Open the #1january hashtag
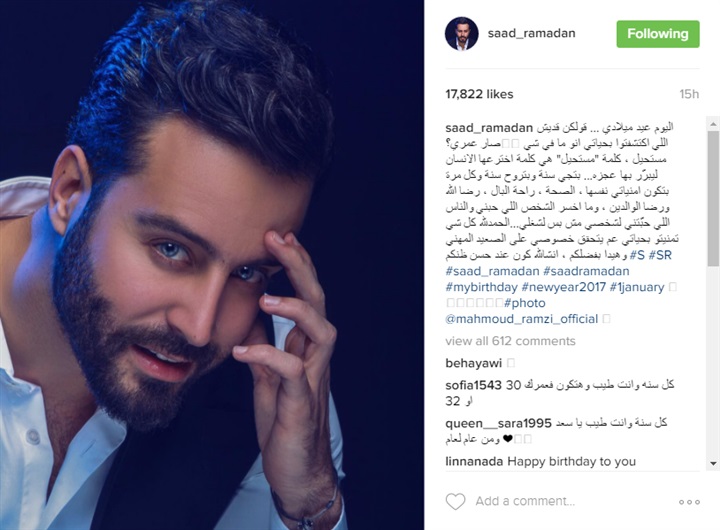Image resolution: width=720 pixels, height=530 pixels. coord(637,287)
